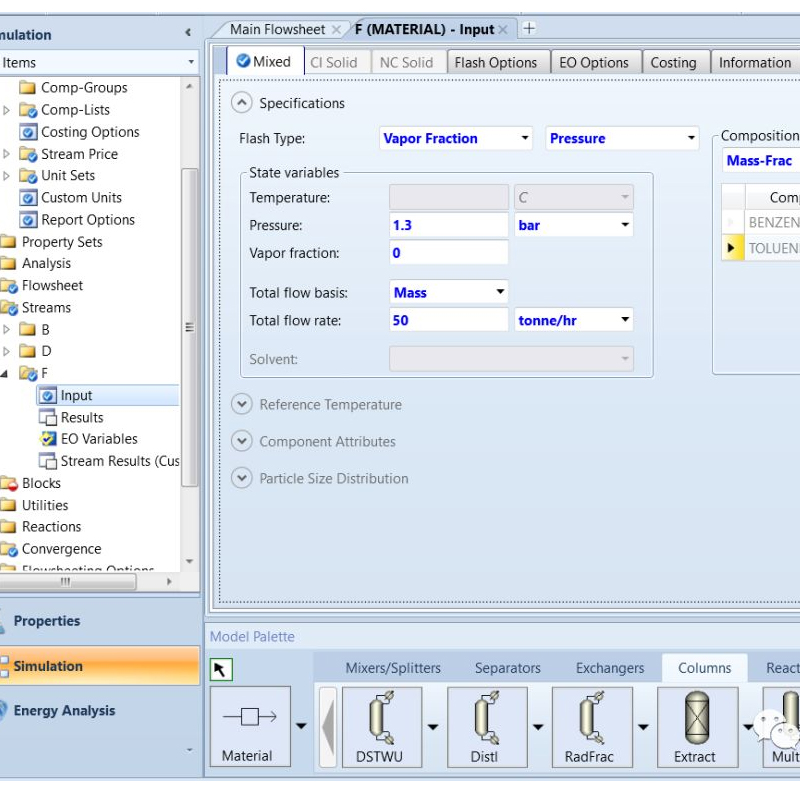Screen dimensions: 800x800
Task: Select the Distl column model icon
Action: (x=485, y=719)
